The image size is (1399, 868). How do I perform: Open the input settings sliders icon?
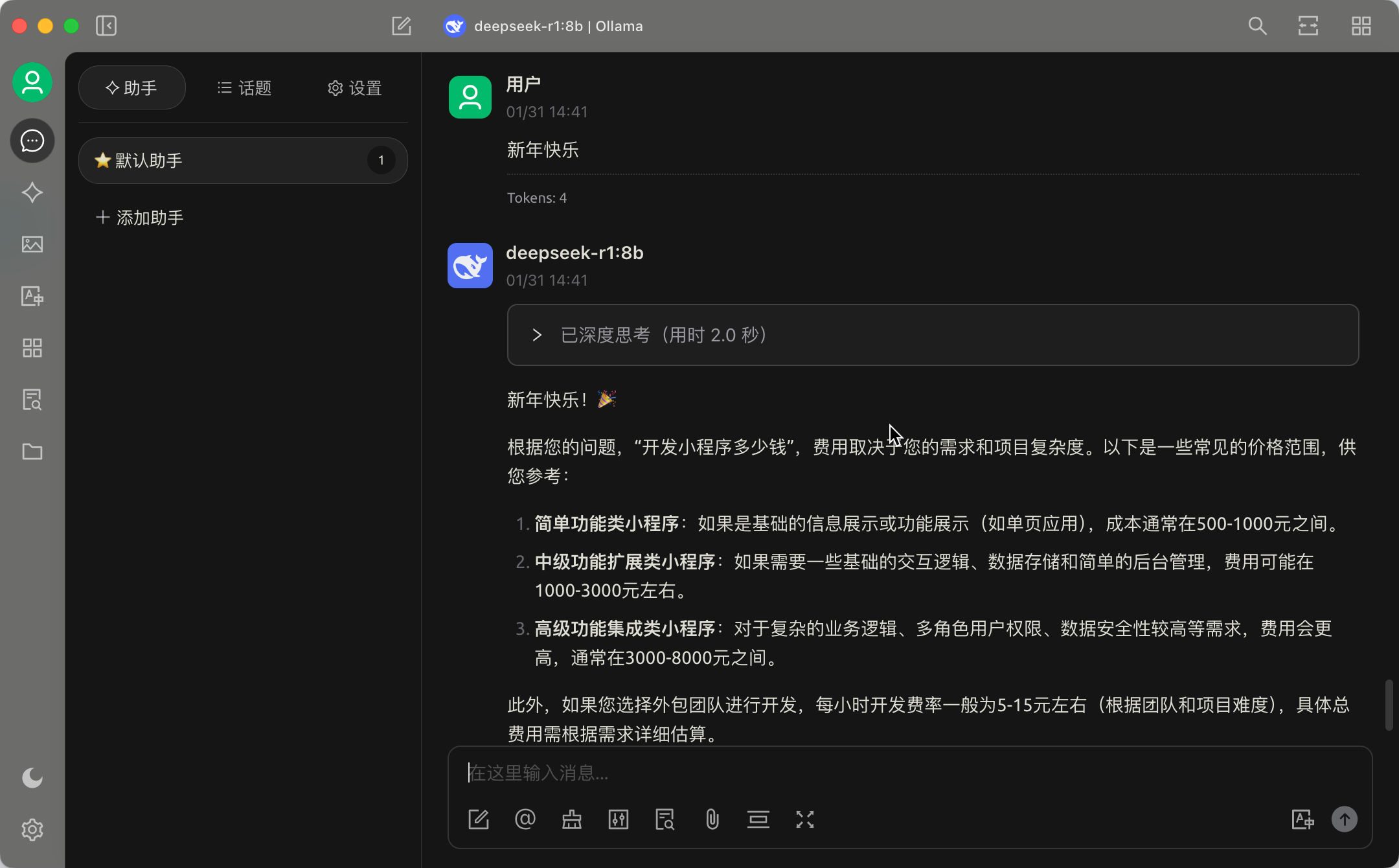coord(619,819)
